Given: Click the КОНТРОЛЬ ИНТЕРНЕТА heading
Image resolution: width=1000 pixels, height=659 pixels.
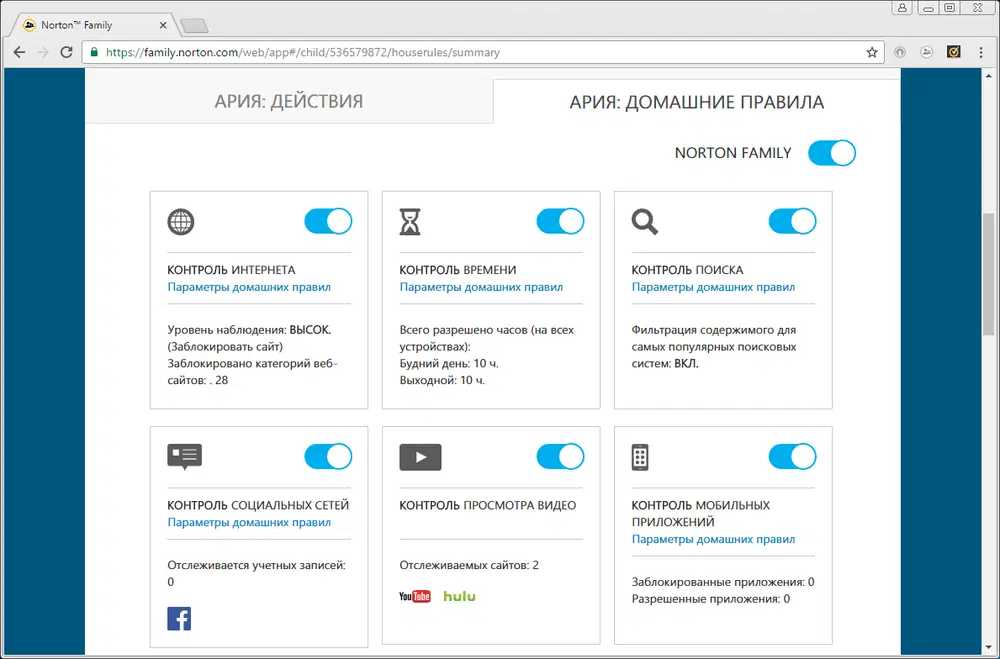Looking at the screenshot, I should click(231, 270).
